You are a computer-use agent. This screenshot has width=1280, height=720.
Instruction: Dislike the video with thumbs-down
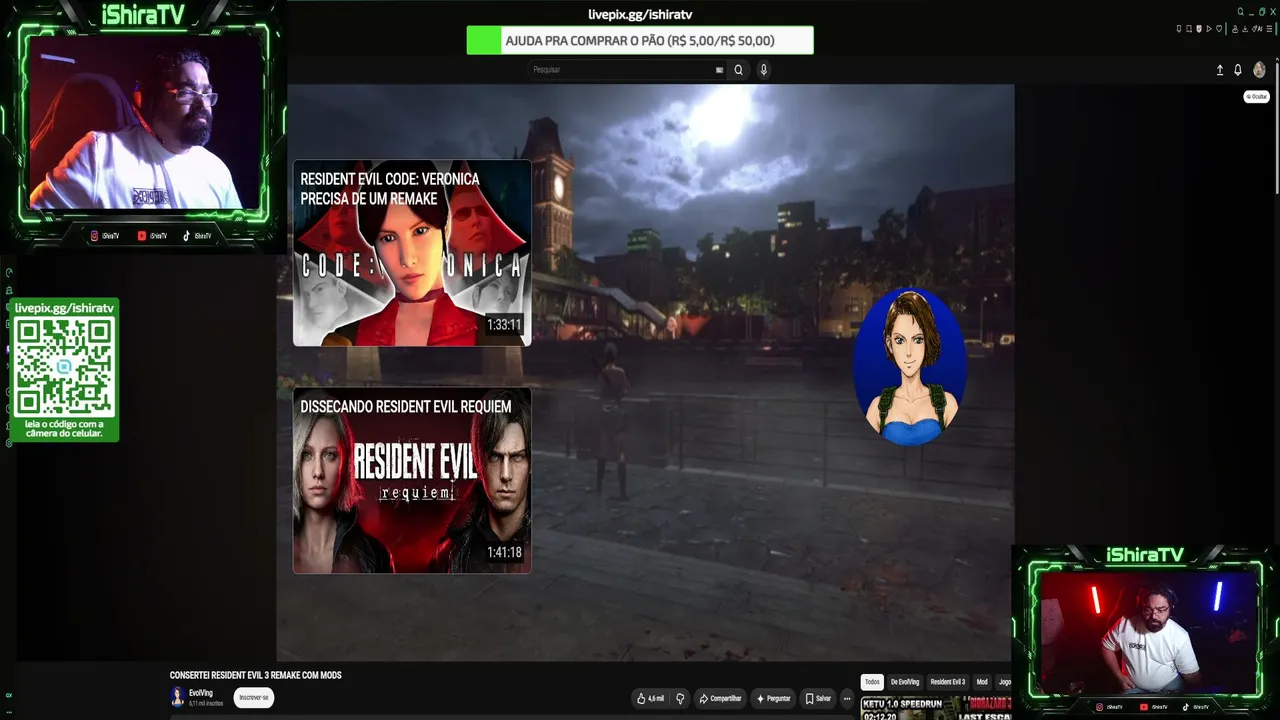tap(680, 699)
